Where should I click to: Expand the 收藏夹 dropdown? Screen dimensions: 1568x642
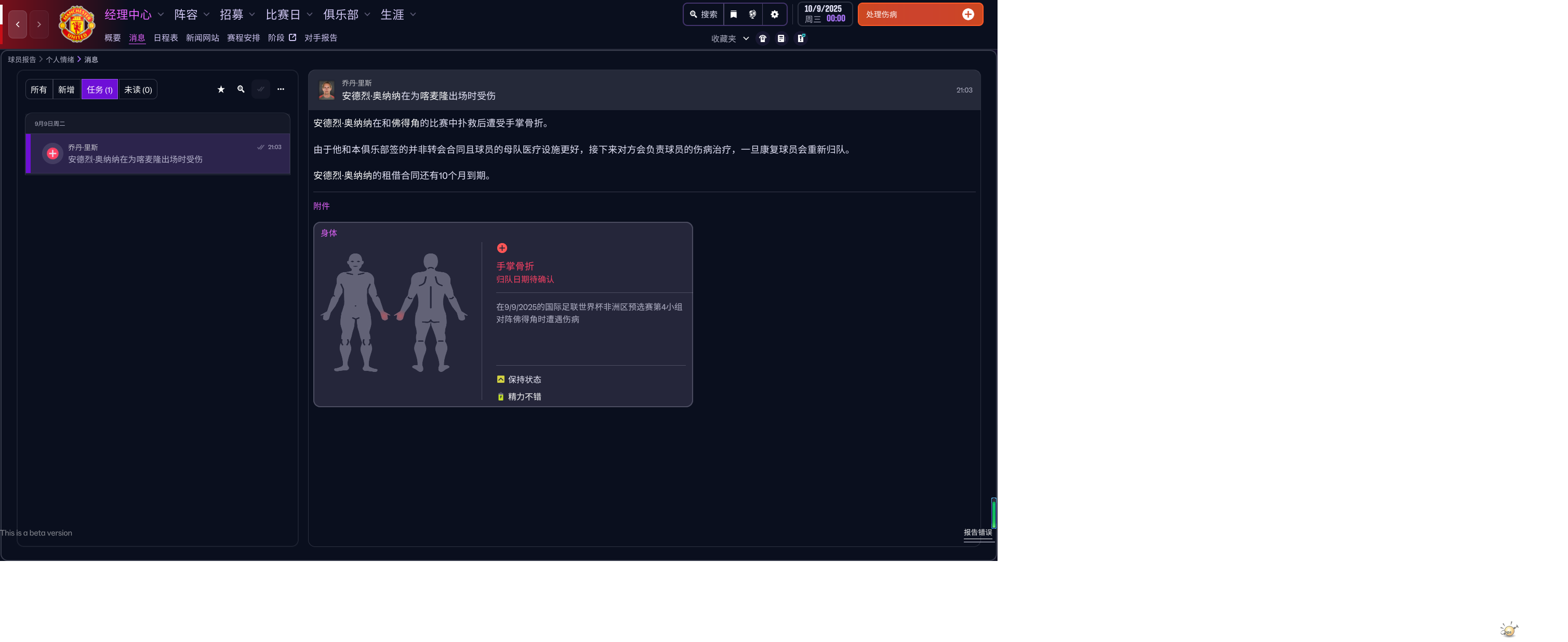point(729,38)
